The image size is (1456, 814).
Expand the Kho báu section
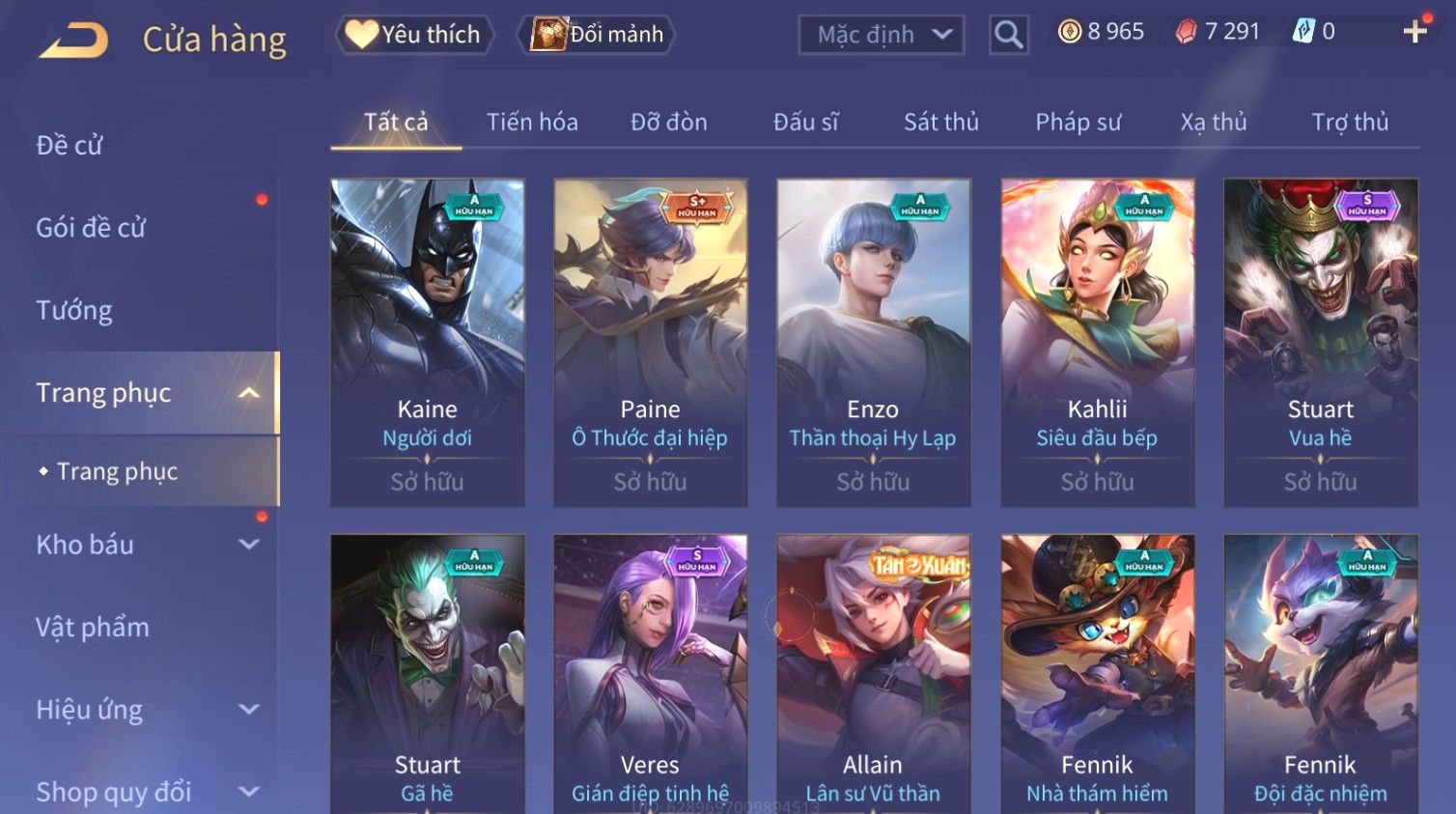tap(249, 545)
